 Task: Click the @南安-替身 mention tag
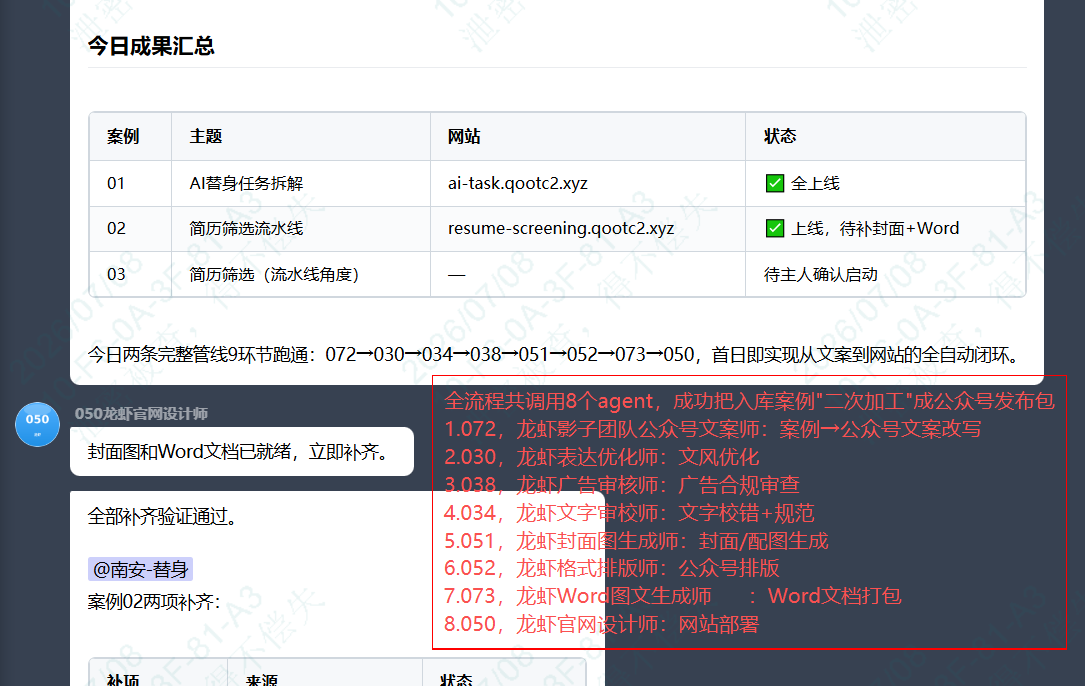[140, 569]
